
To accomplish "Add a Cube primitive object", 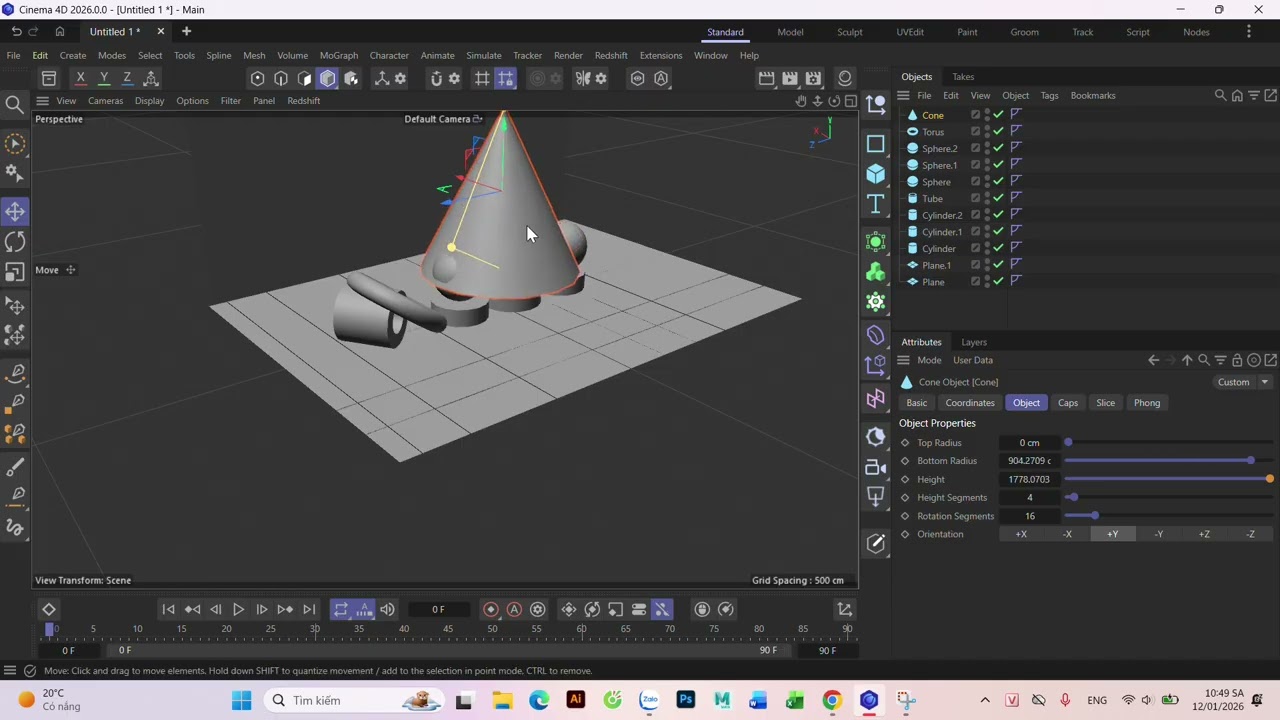I will pos(876,174).
